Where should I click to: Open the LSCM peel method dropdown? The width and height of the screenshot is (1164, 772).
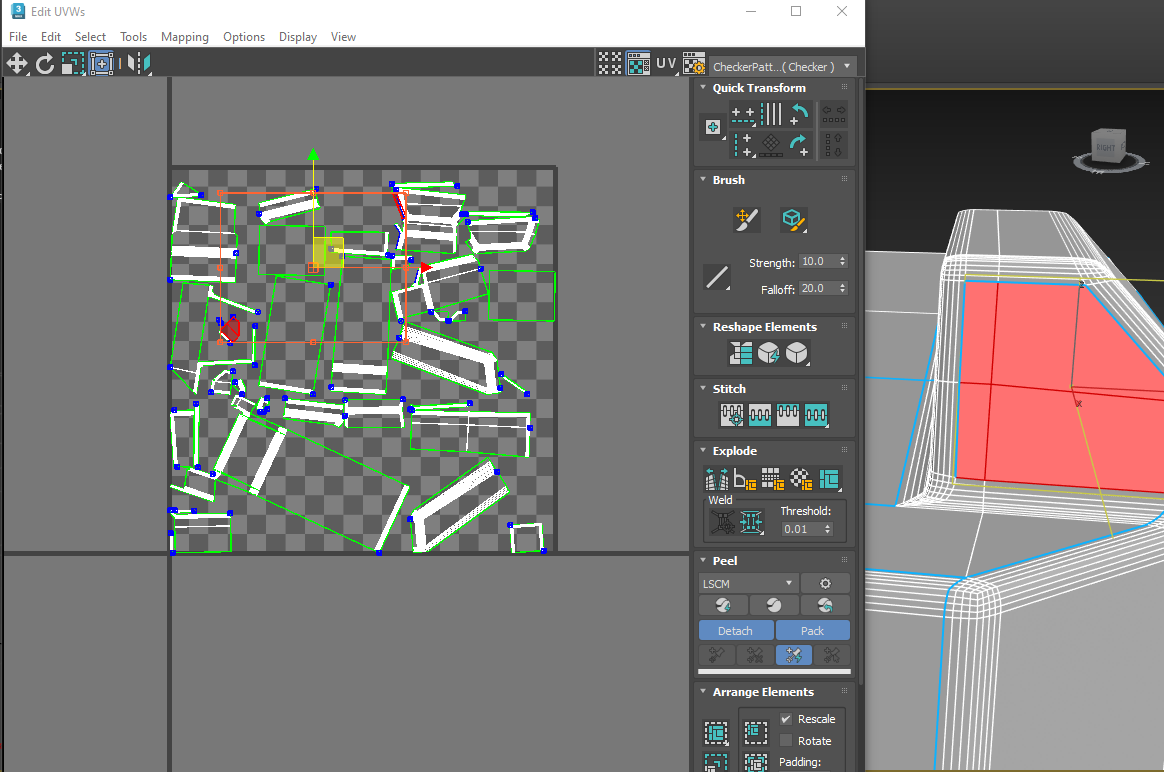747,583
